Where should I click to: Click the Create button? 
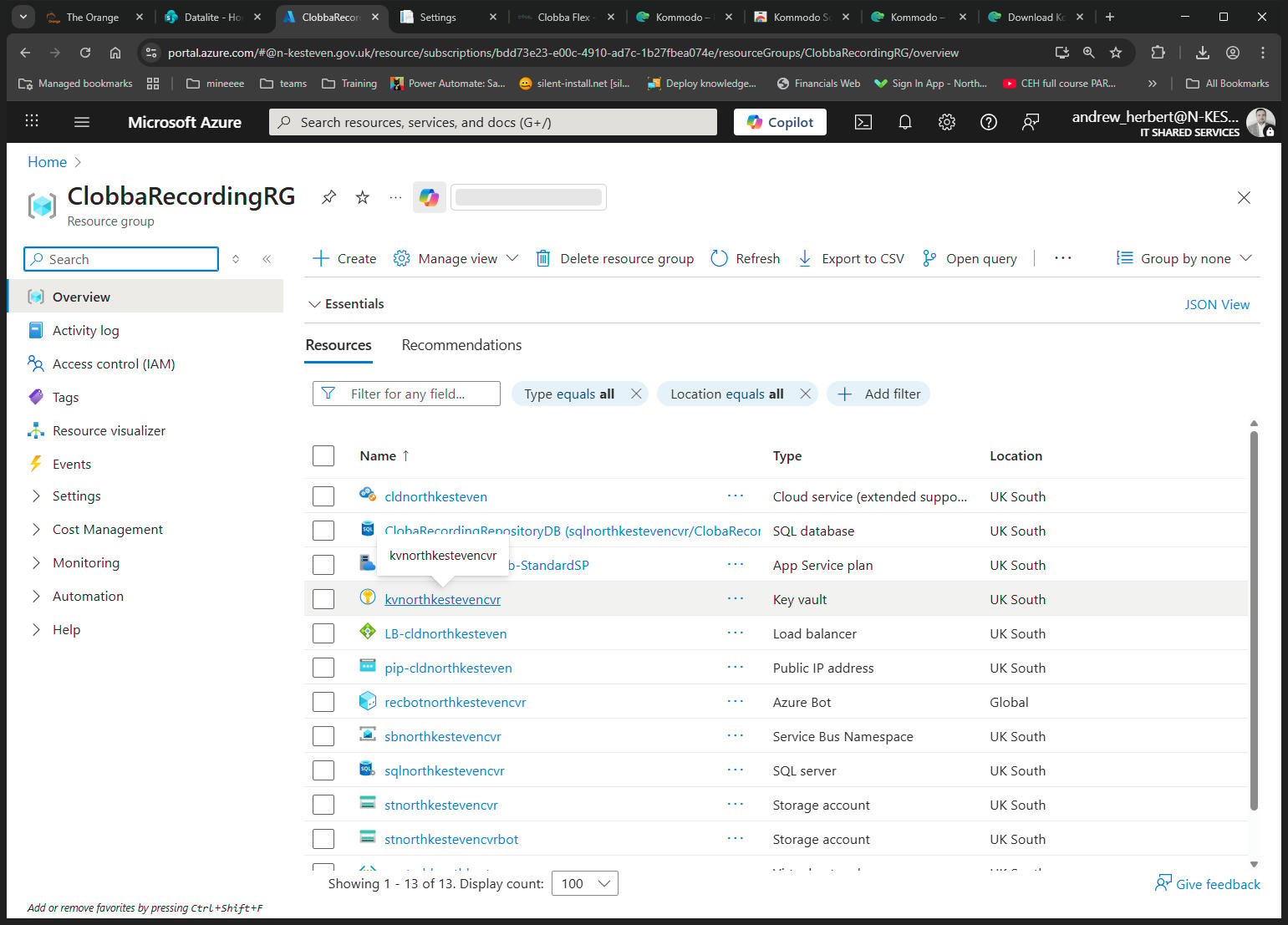point(344,258)
